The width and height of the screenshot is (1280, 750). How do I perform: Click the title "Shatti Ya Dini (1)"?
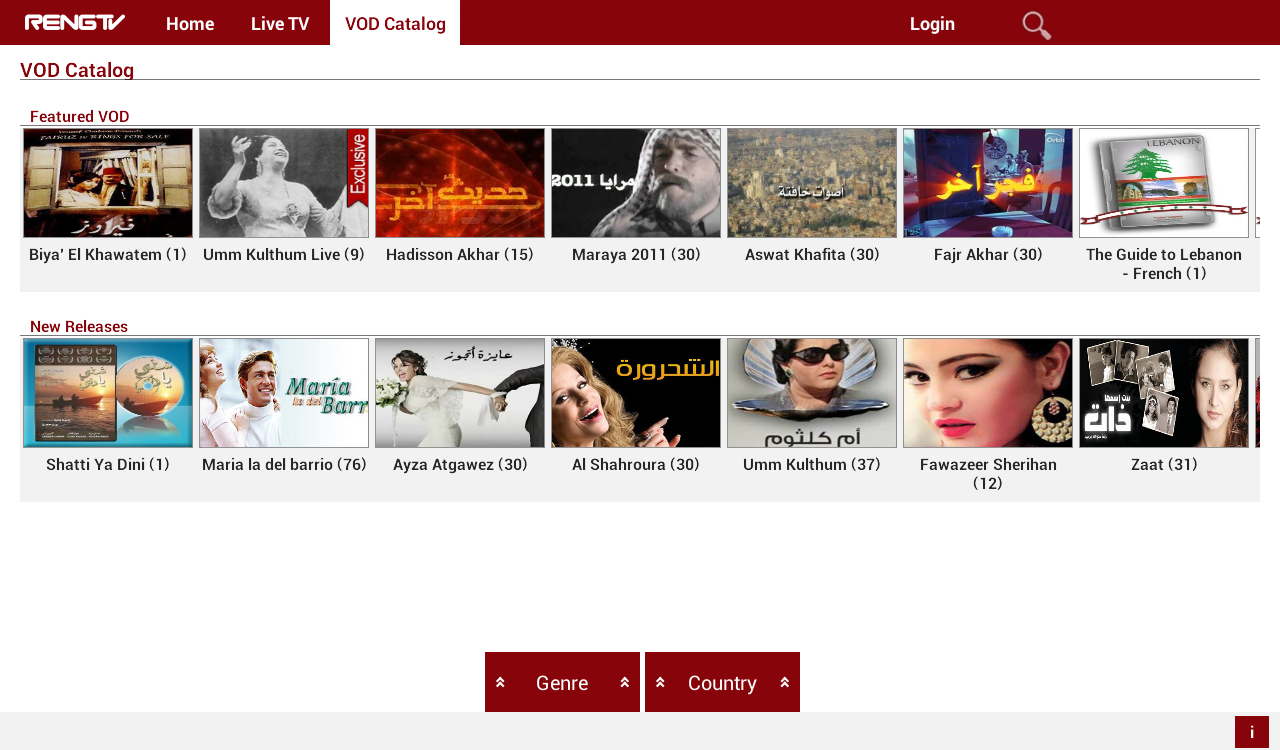point(108,465)
